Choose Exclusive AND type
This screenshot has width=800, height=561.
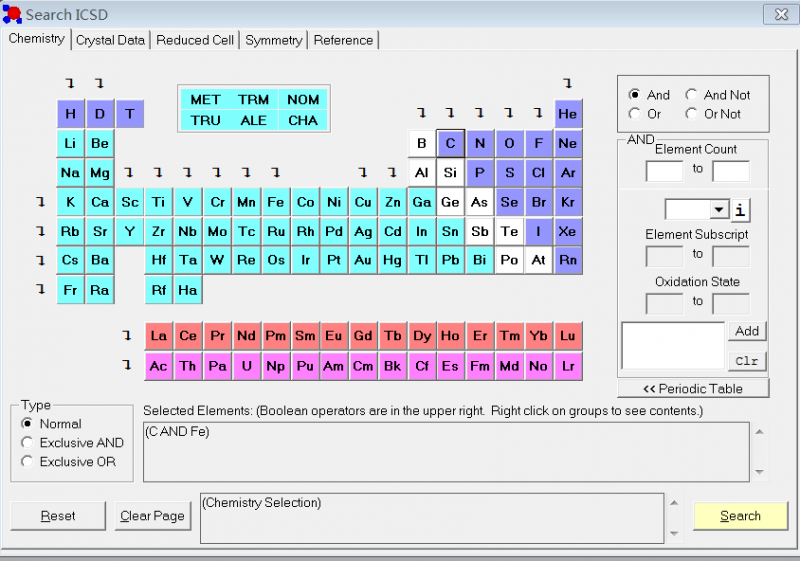72,443
